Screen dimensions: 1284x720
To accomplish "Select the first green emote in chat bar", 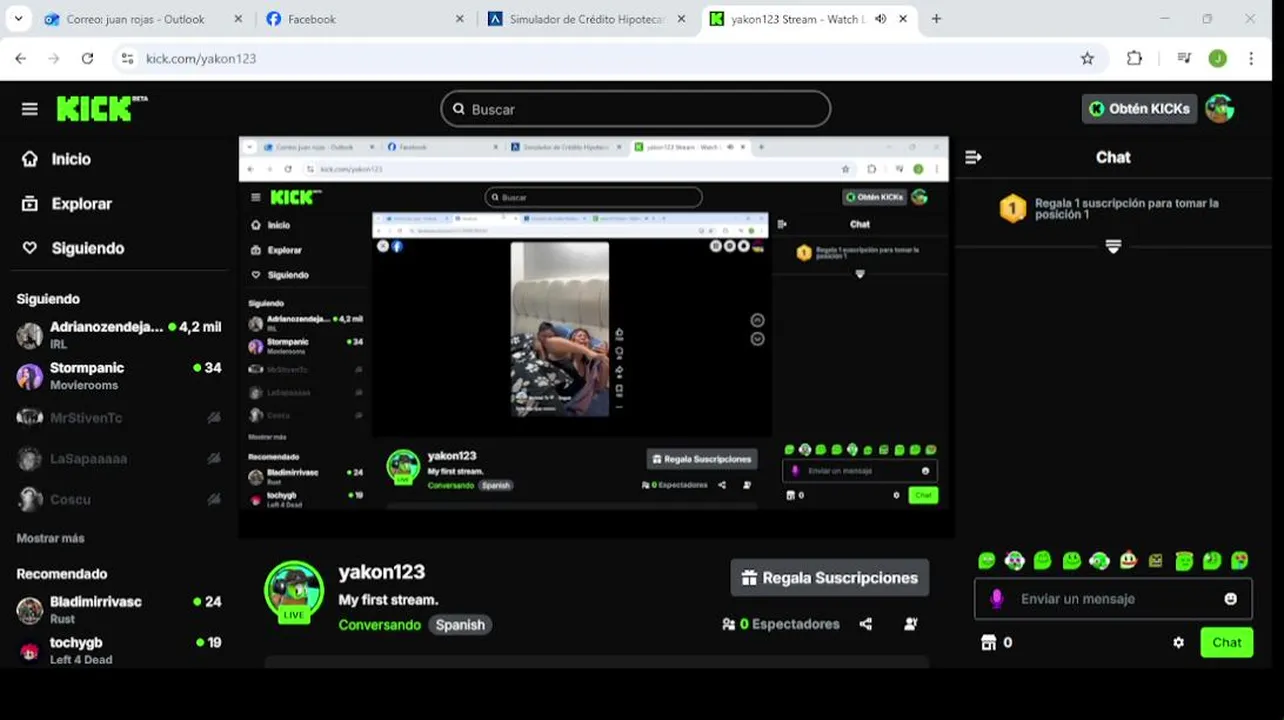I will pos(987,561).
